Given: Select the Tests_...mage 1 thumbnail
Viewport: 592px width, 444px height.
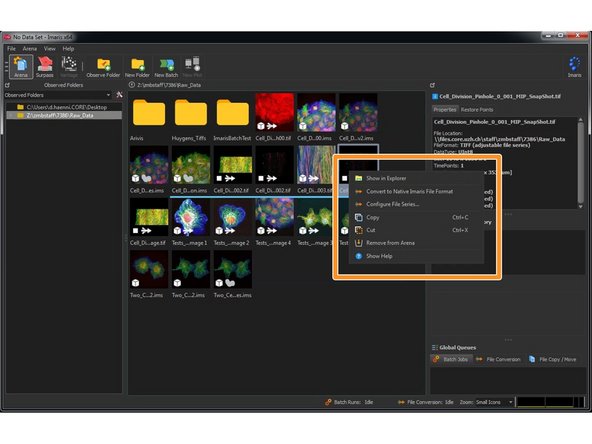Looking at the screenshot, I should tap(191, 217).
